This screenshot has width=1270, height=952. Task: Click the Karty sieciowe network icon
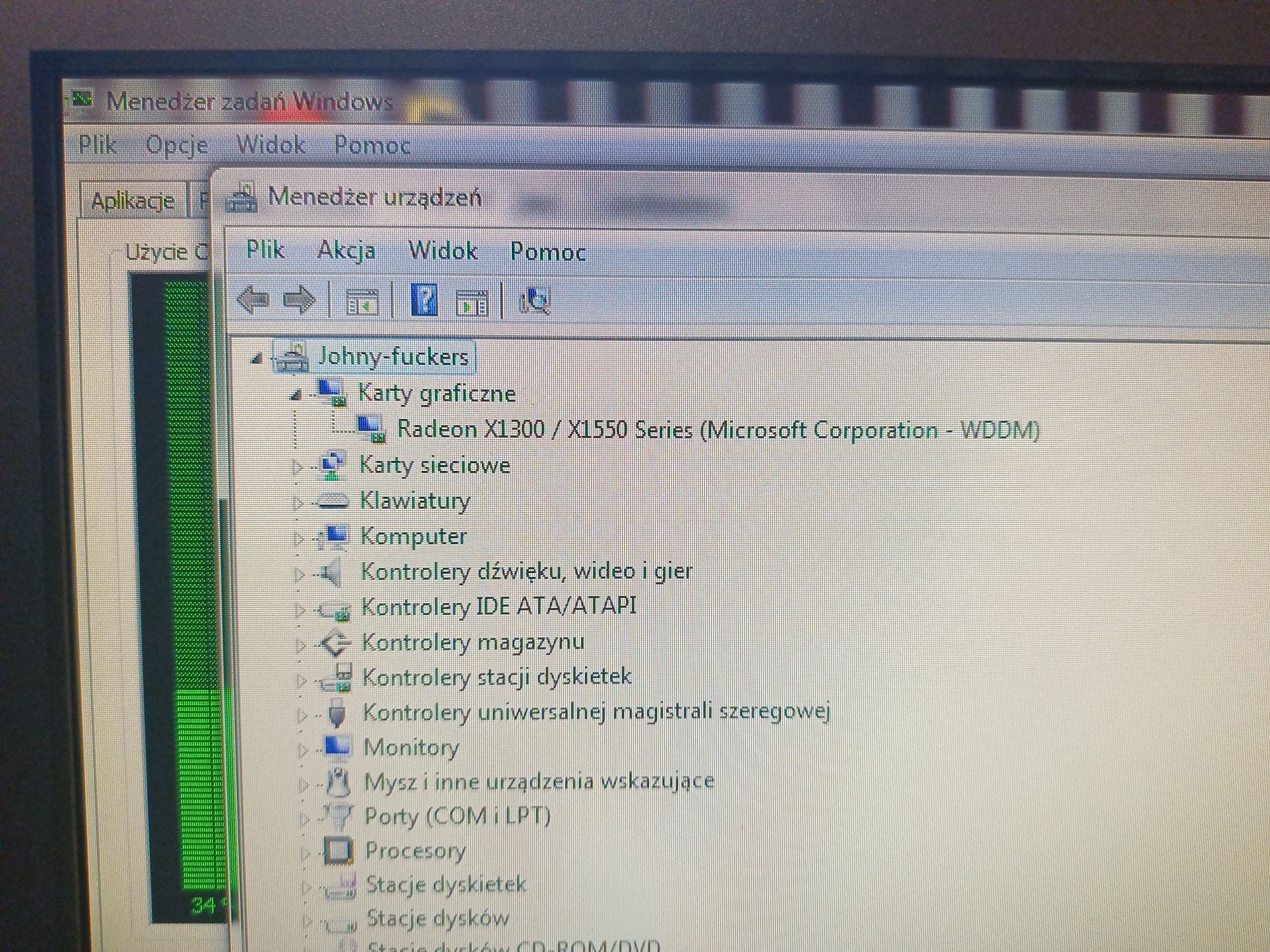(331, 465)
